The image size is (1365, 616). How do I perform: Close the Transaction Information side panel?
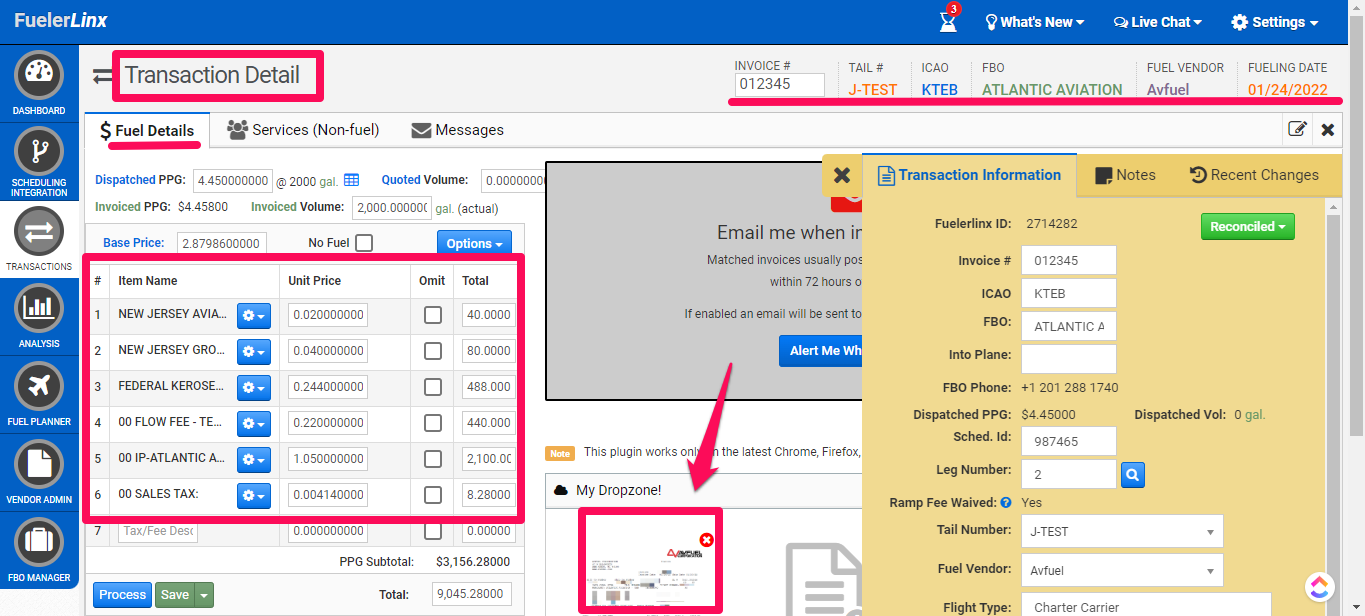coord(842,175)
